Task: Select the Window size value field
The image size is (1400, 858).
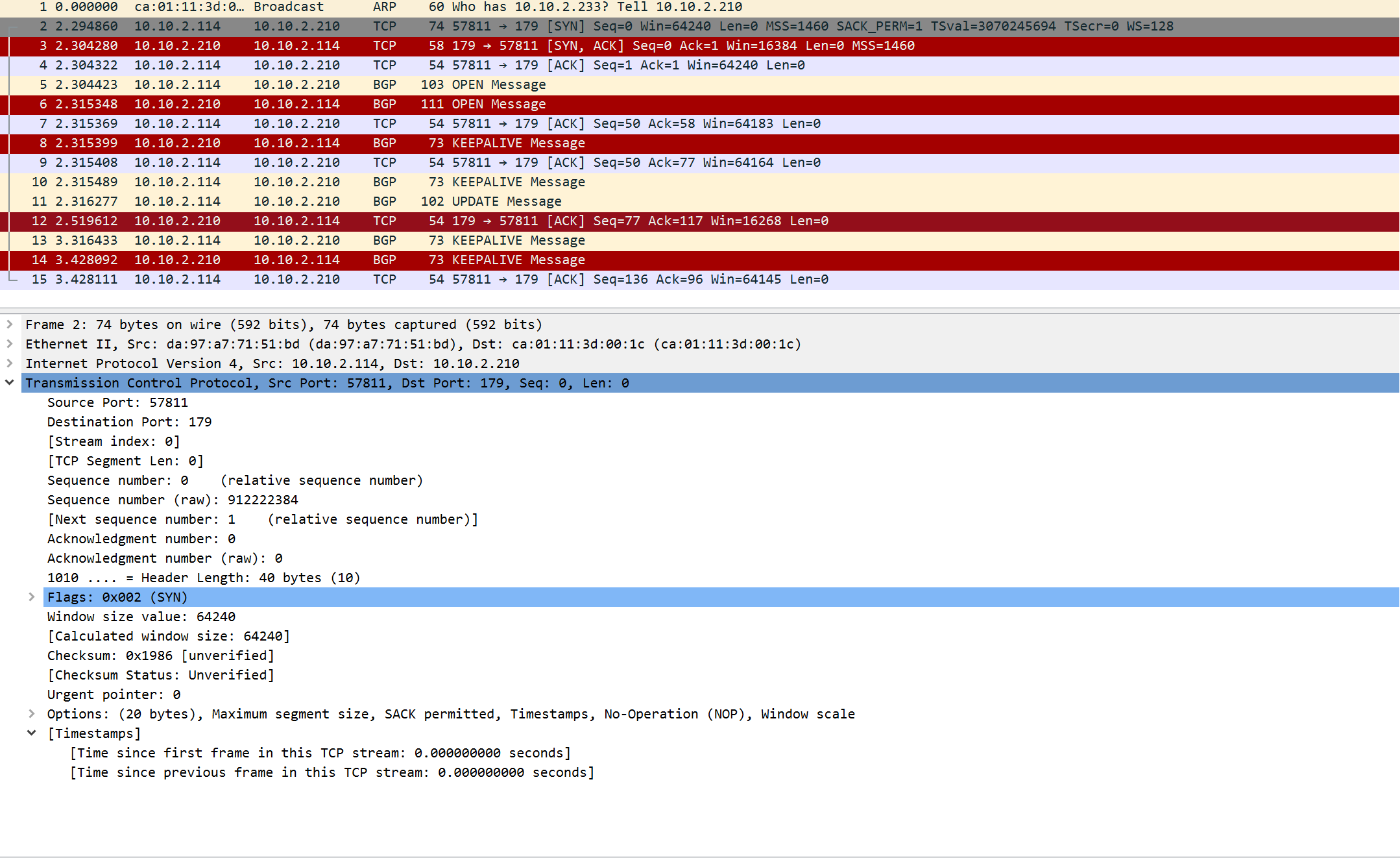Action: tap(141, 617)
